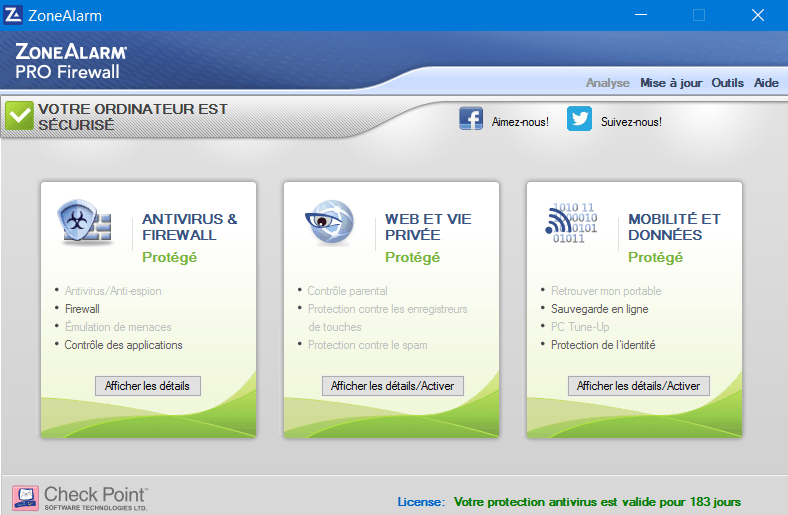Select Antivirus/Anti-espion item

113,291
